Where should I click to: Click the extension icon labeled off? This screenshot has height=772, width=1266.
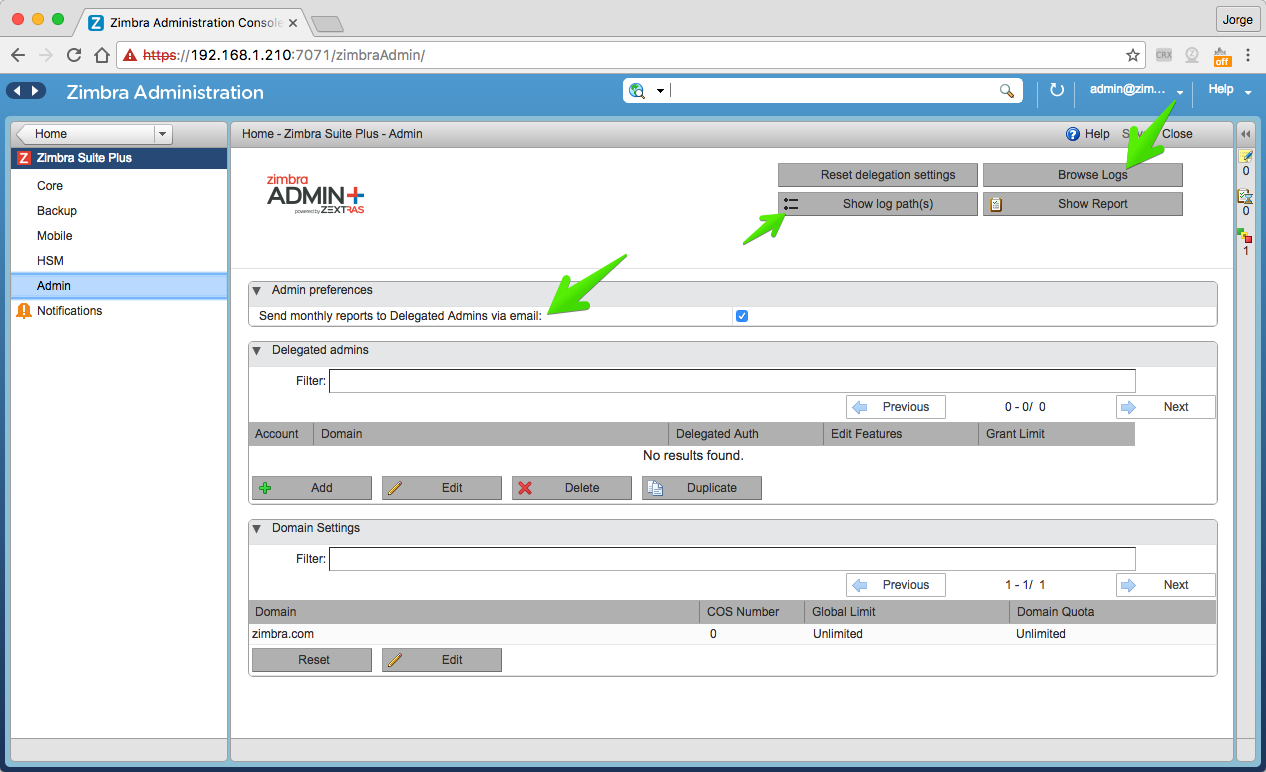pyautogui.click(x=1221, y=55)
